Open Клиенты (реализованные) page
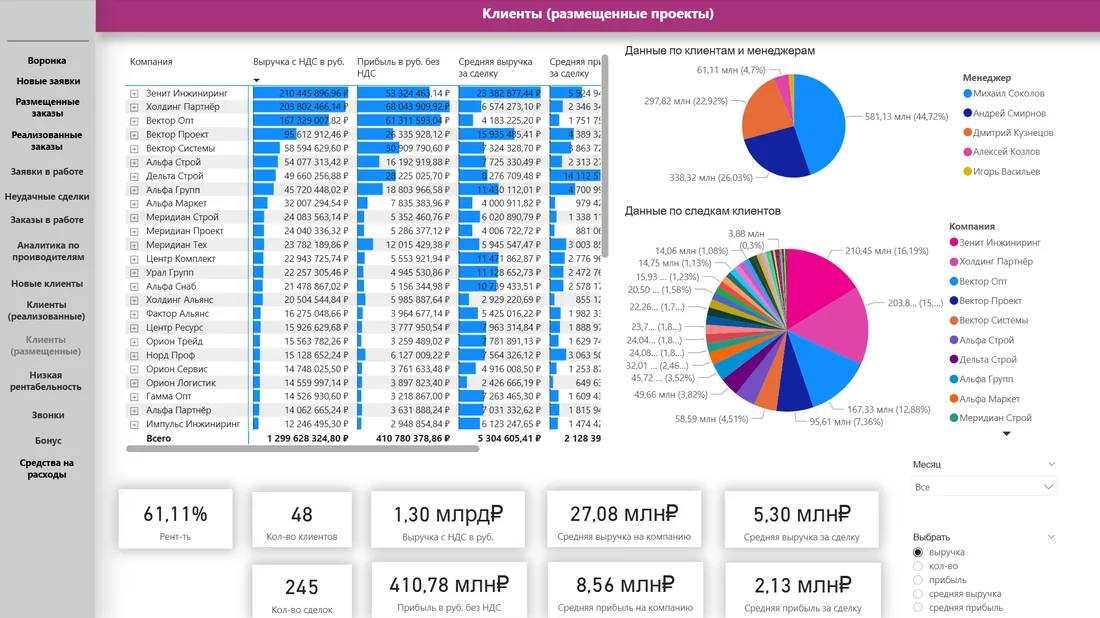The image size is (1100, 618). 46,311
